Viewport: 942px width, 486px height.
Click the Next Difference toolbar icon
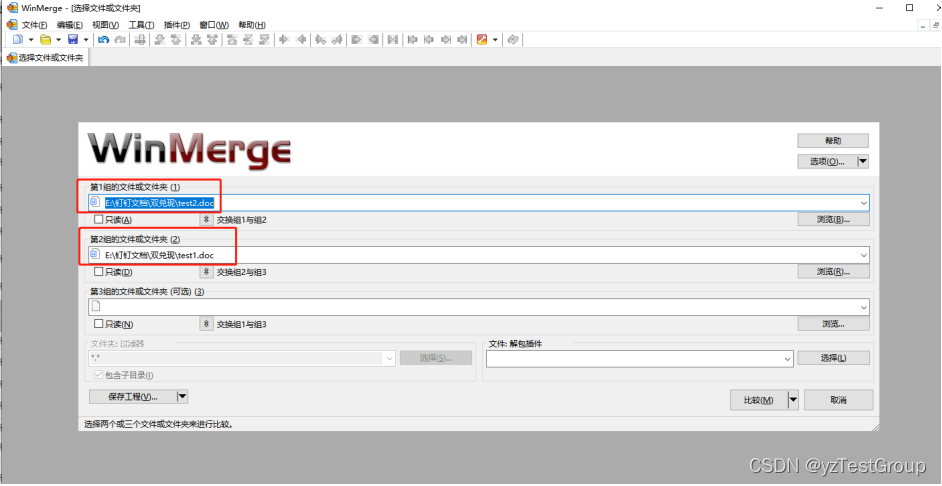click(159, 40)
